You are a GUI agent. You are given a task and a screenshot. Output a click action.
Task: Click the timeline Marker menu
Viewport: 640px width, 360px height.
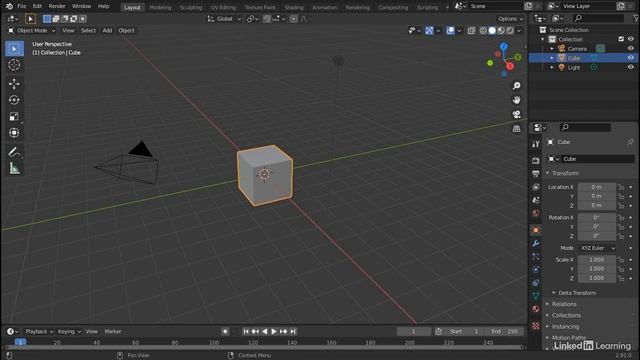(113, 331)
